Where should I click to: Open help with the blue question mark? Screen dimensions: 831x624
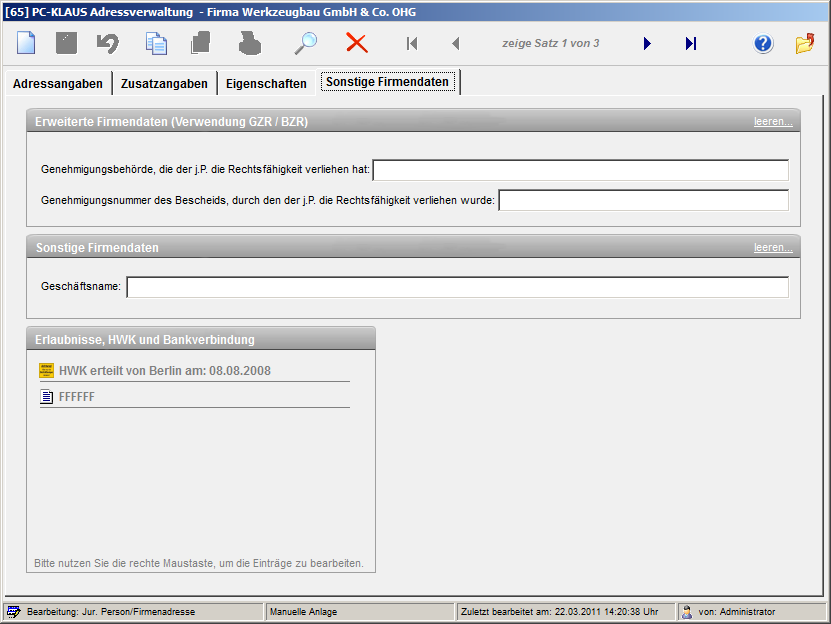[x=763, y=43]
